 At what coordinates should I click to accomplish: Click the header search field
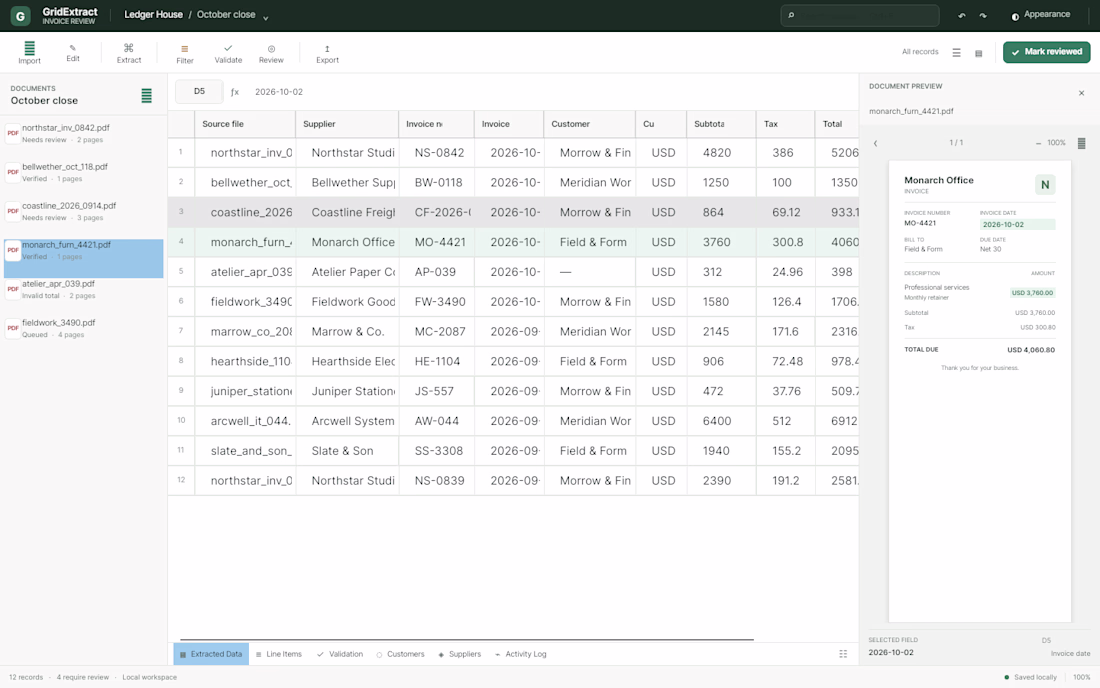coord(859,15)
